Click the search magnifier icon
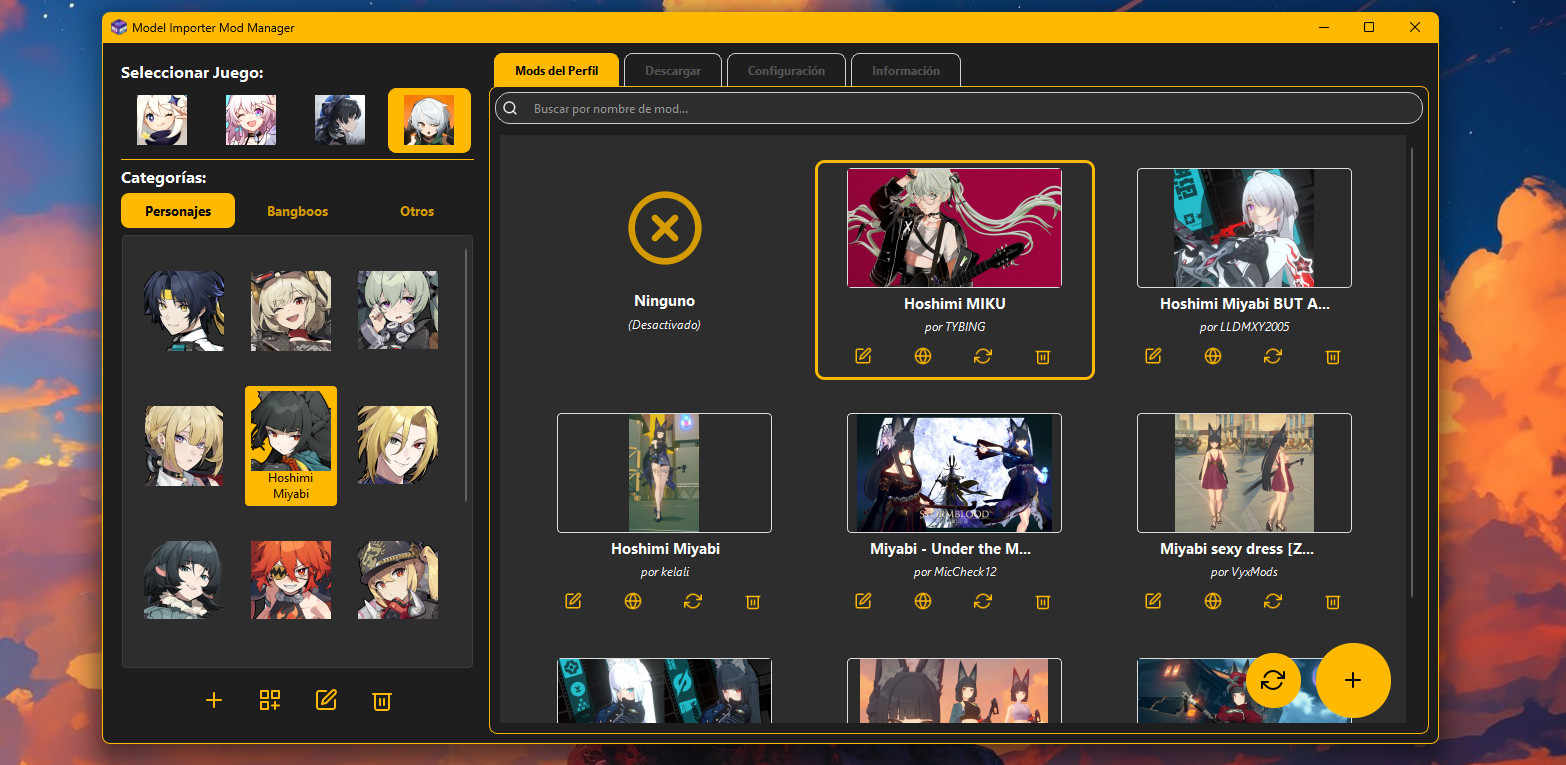This screenshot has height=765, width=1566. click(510, 107)
